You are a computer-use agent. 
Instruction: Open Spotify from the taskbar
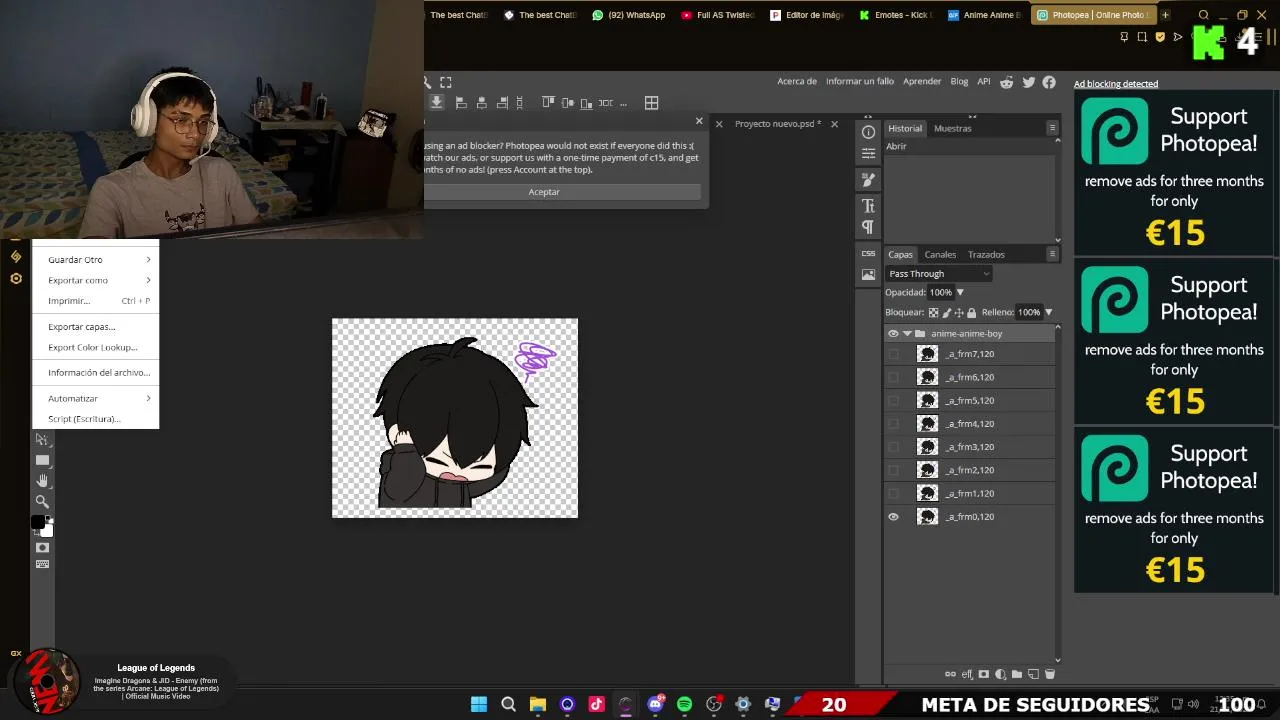coord(684,704)
